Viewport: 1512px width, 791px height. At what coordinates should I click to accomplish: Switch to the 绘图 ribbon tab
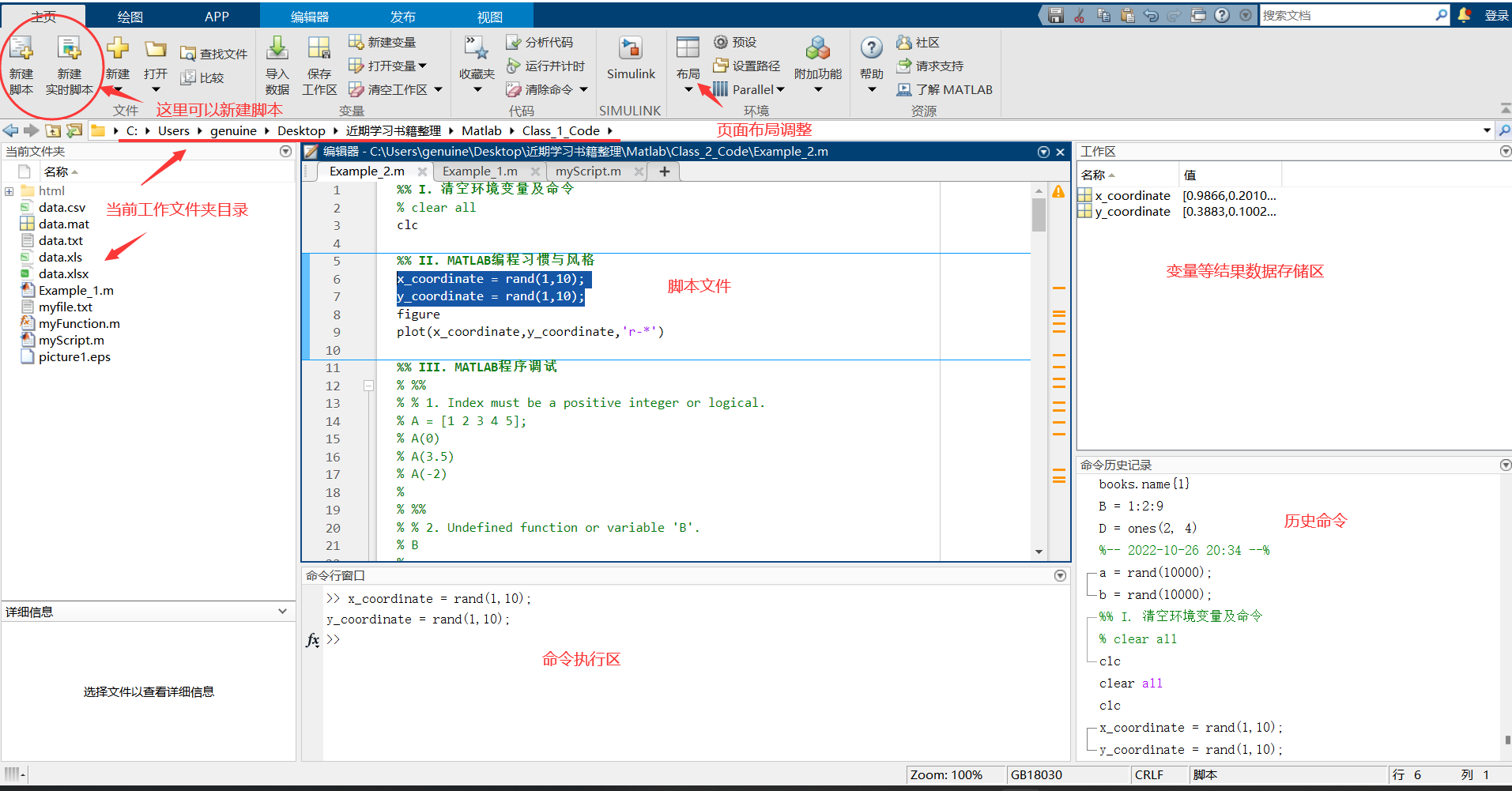tap(129, 15)
